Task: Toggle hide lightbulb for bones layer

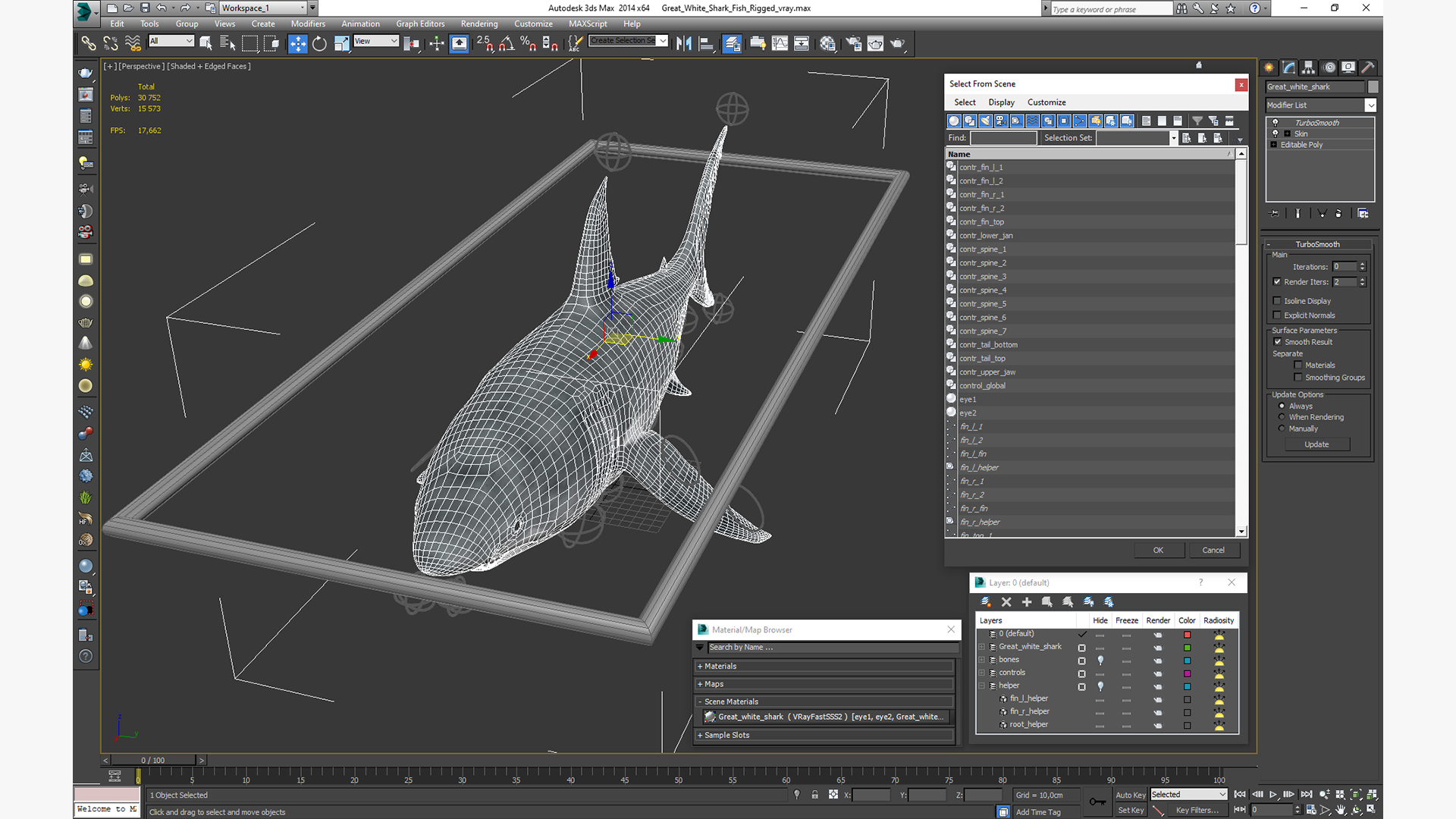Action: [x=1100, y=661]
